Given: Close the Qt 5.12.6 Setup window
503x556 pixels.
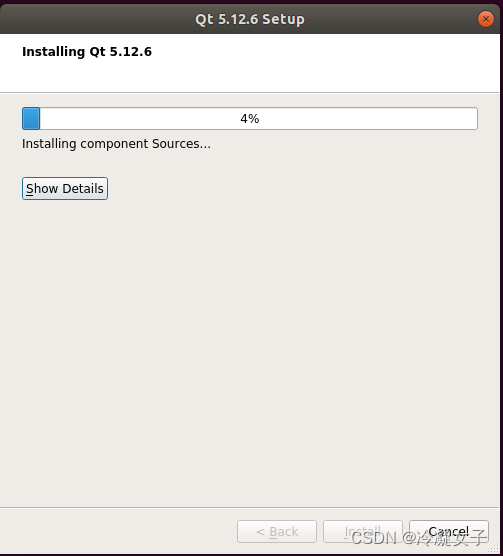Looking at the screenshot, I should (485, 19).
